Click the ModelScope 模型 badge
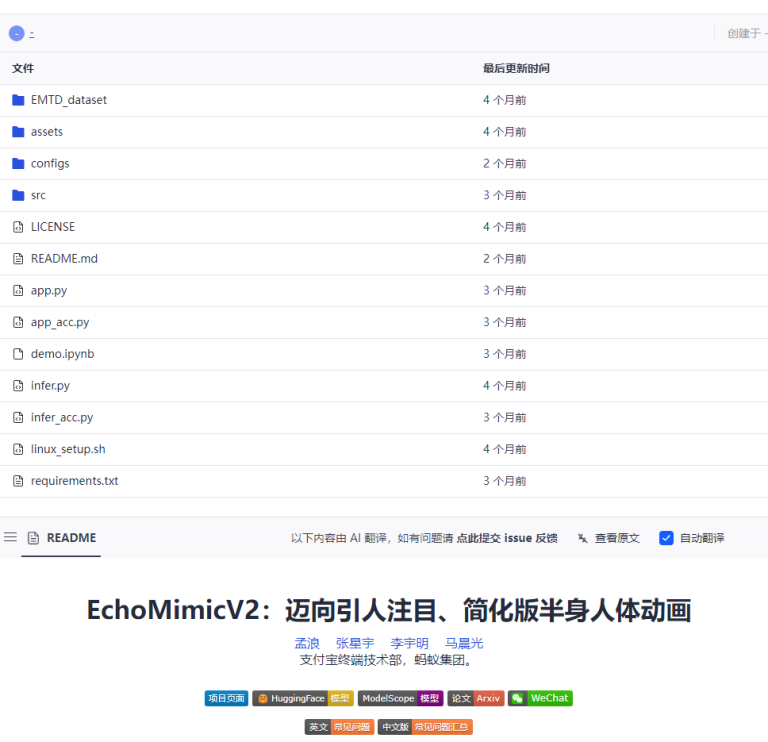This screenshot has height=742, width=768. [x=400, y=698]
